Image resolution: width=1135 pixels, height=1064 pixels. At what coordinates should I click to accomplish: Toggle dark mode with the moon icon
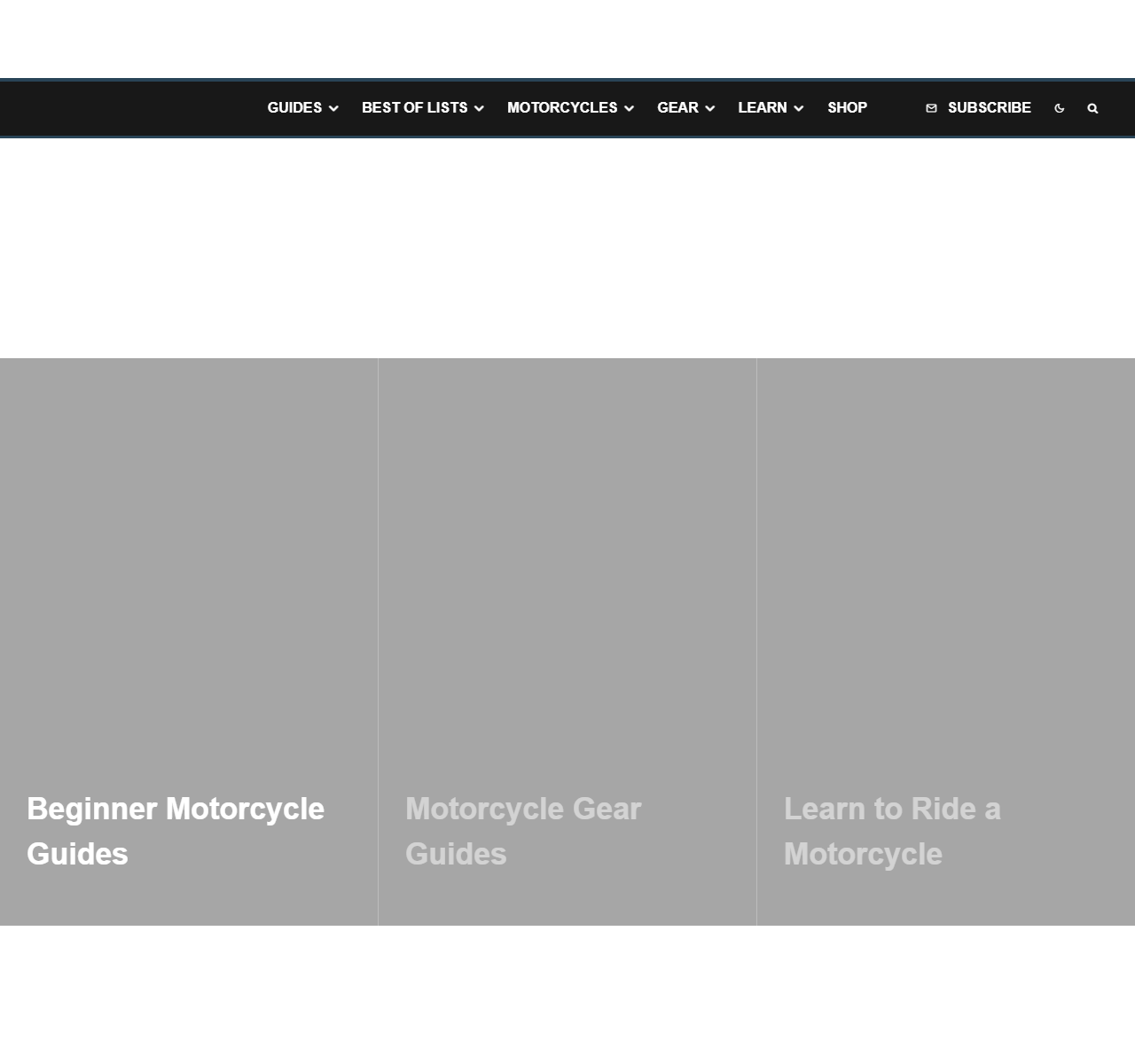click(1059, 108)
